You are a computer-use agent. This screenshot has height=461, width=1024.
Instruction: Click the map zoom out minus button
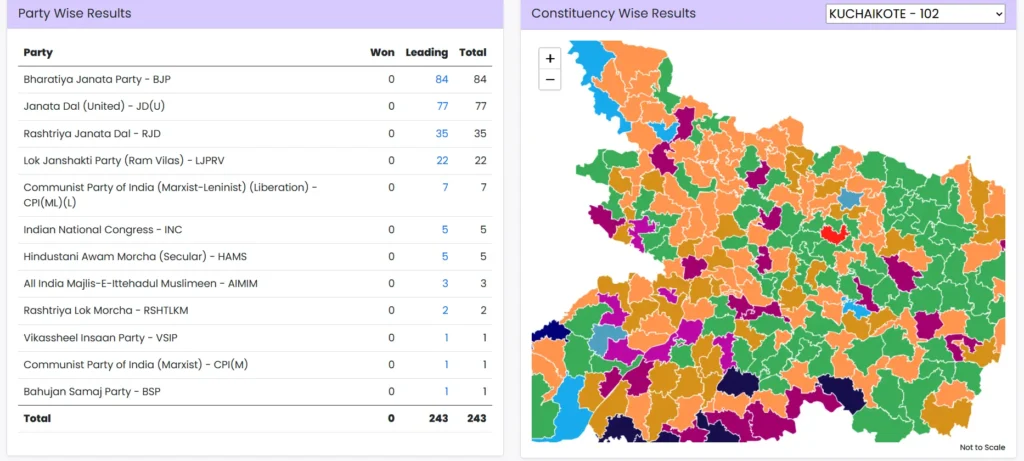[549, 80]
